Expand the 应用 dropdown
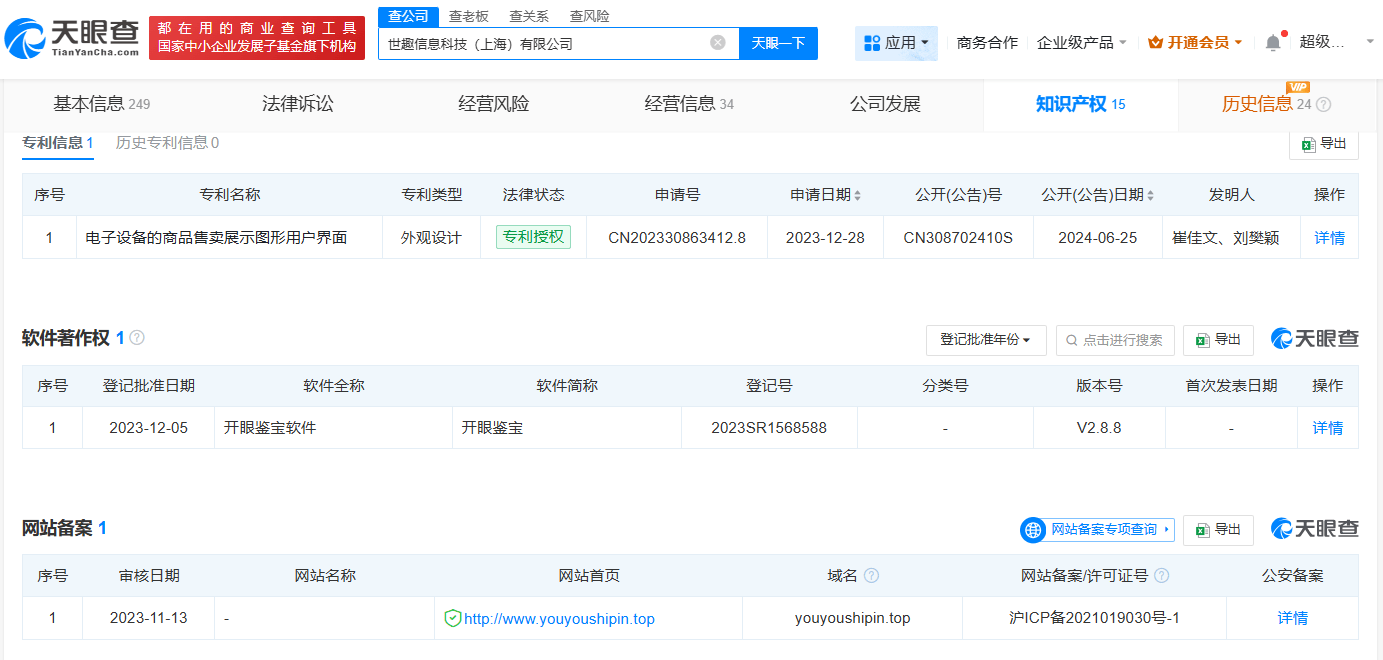The image size is (1383, 660). [x=896, y=43]
